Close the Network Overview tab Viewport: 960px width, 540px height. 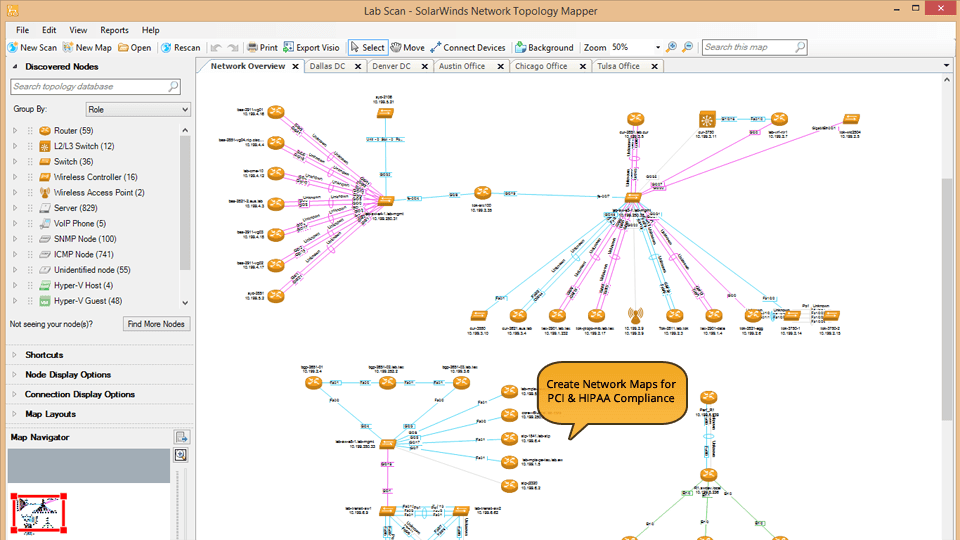click(295, 66)
